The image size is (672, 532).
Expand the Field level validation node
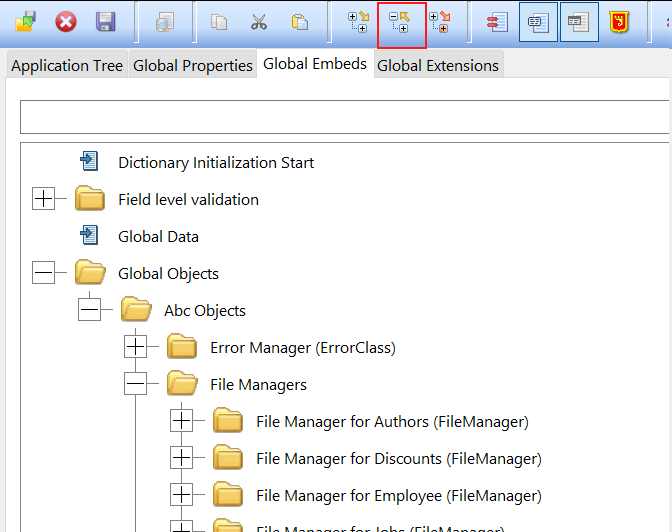43,199
